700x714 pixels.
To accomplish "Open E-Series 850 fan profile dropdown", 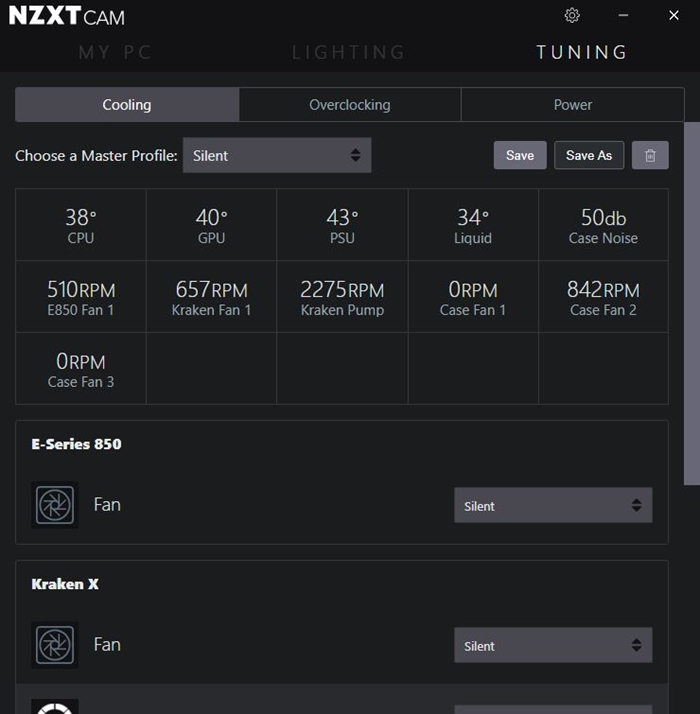I will coord(553,505).
